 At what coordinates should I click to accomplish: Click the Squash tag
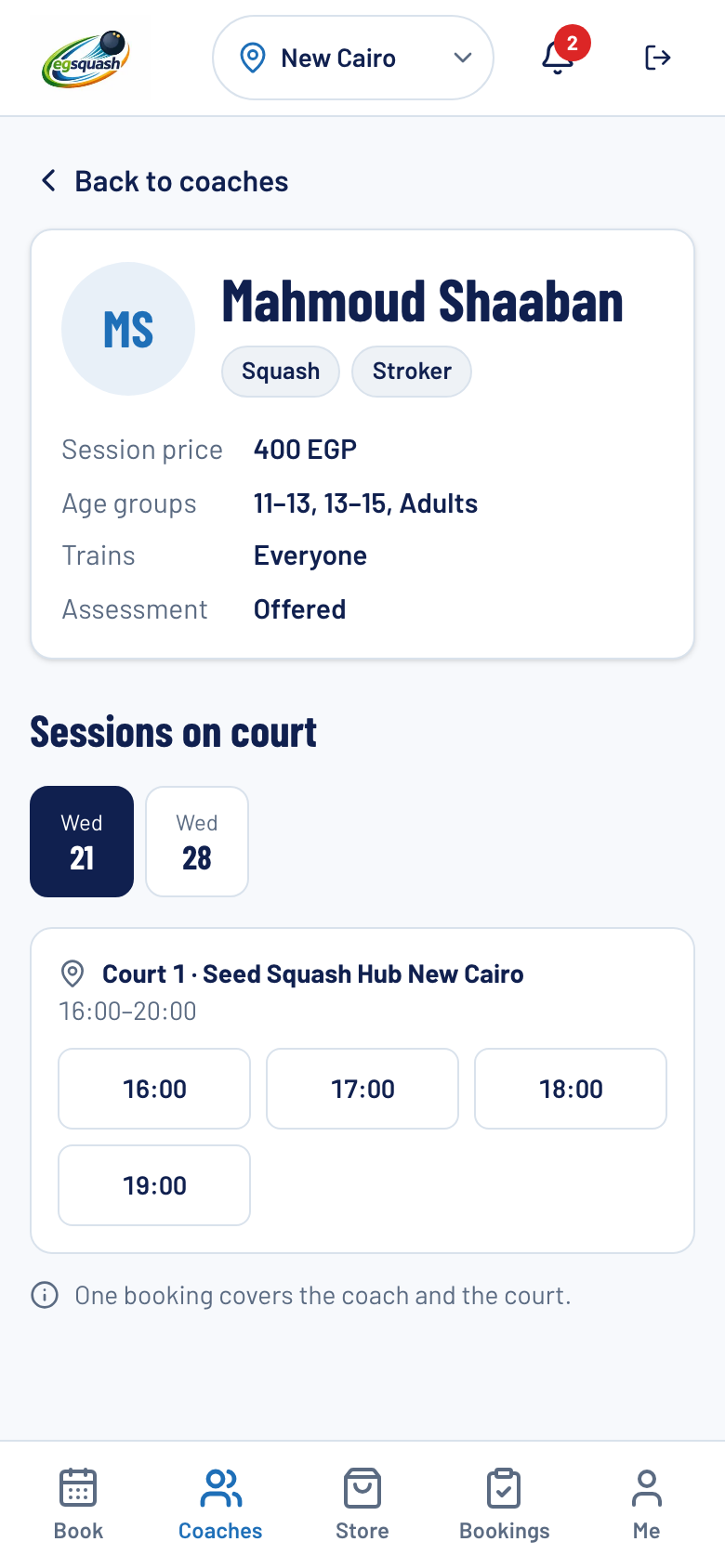[x=281, y=372]
